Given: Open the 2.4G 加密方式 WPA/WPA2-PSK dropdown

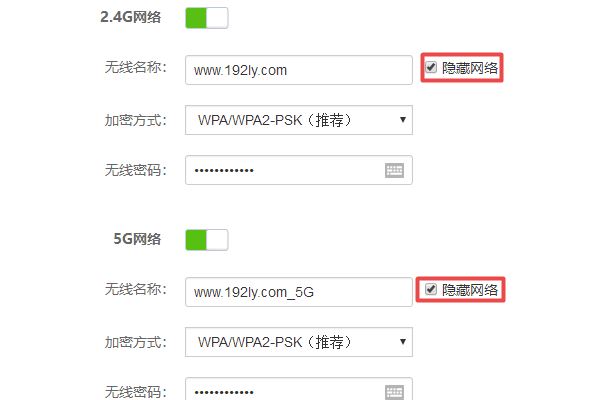Looking at the screenshot, I should 299,120.
